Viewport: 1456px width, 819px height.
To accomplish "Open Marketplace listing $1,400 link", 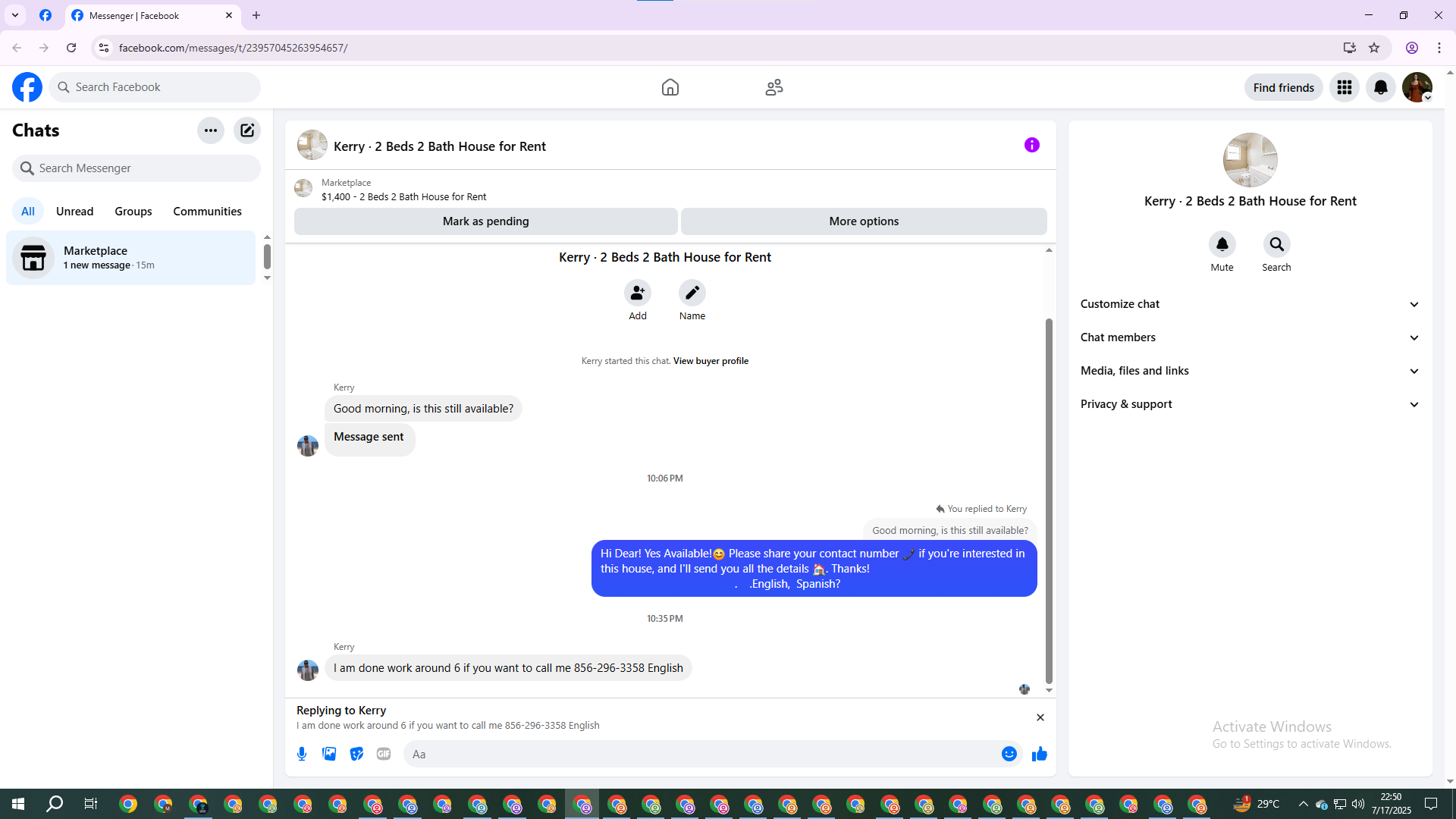I will pyautogui.click(x=403, y=197).
